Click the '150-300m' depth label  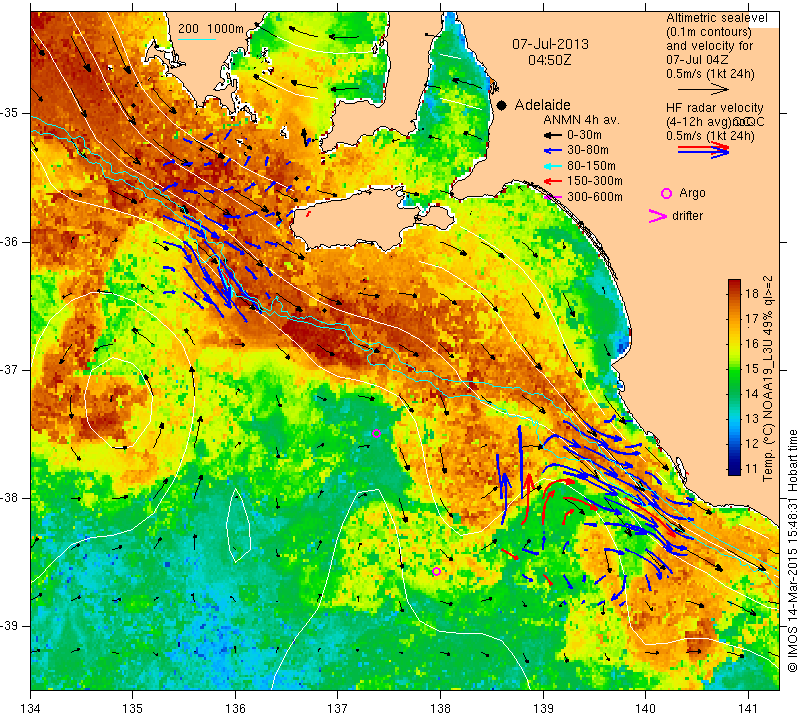[x=594, y=181]
